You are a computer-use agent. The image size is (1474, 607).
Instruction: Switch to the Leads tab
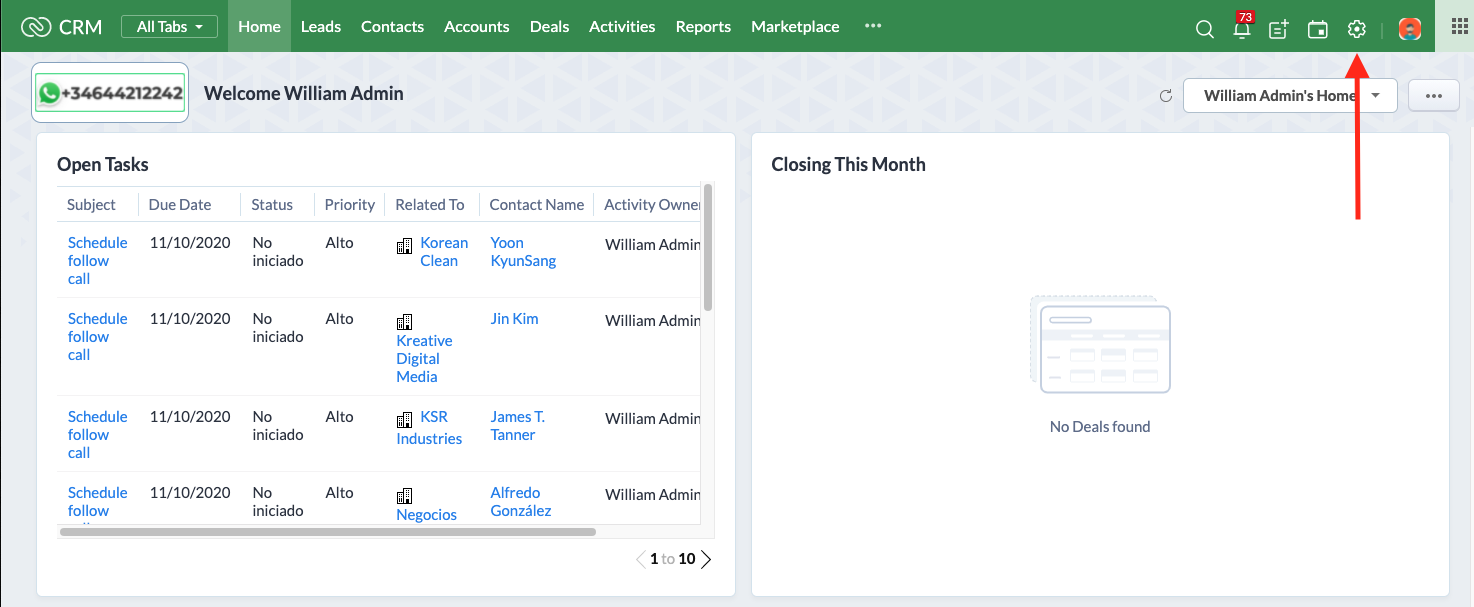coord(321,26)
